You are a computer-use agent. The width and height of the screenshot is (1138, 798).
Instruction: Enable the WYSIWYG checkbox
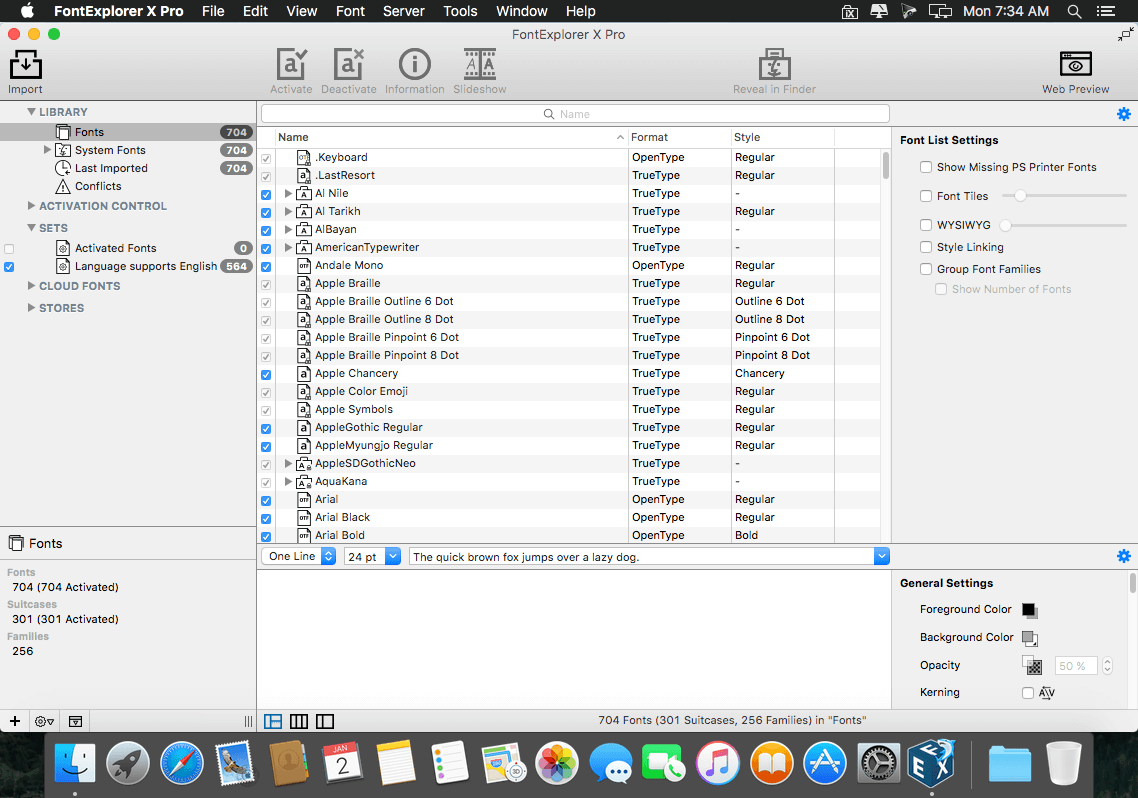click(925, 225)
